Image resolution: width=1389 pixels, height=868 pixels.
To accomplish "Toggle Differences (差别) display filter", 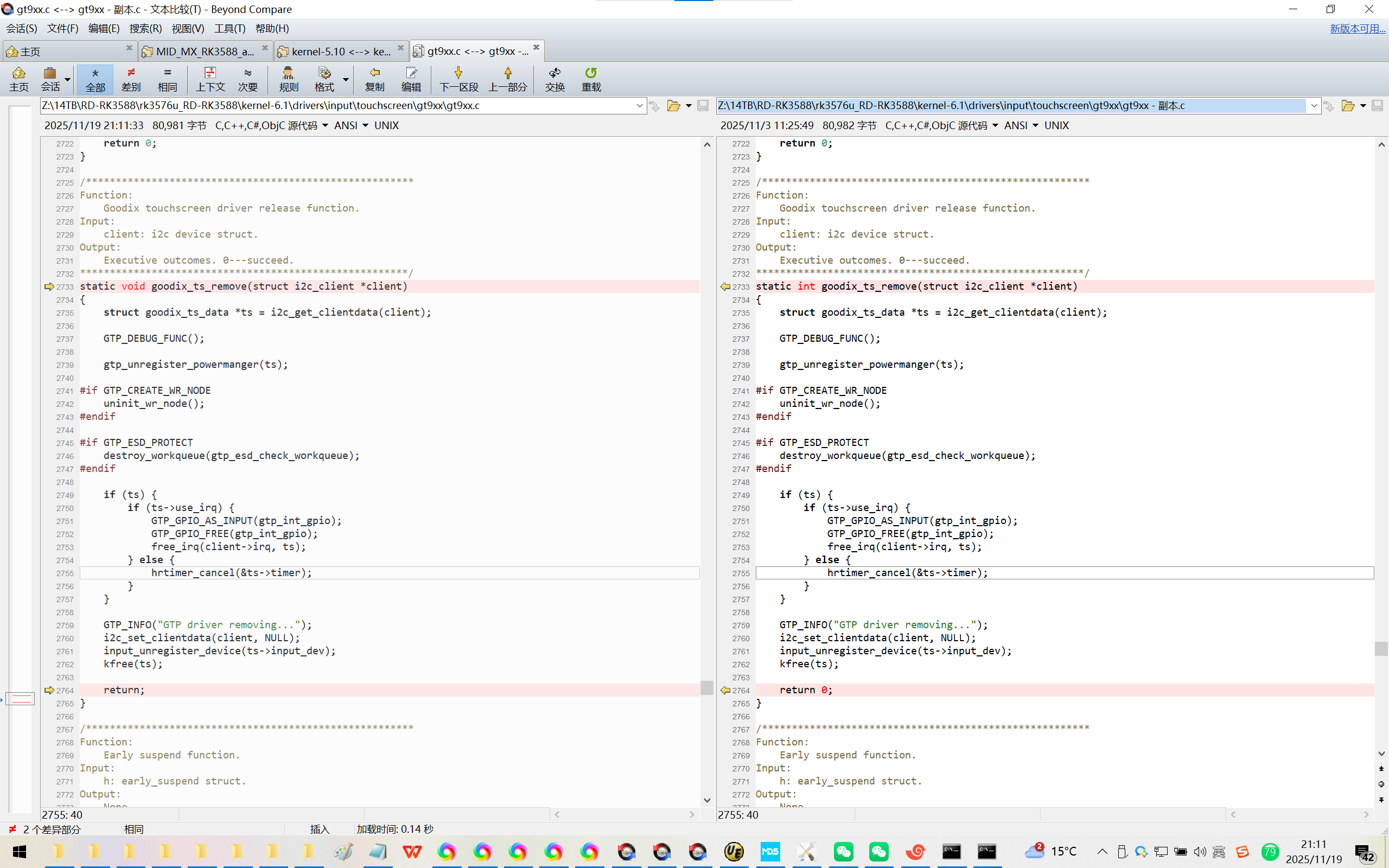I will click(x=131, y=79).
